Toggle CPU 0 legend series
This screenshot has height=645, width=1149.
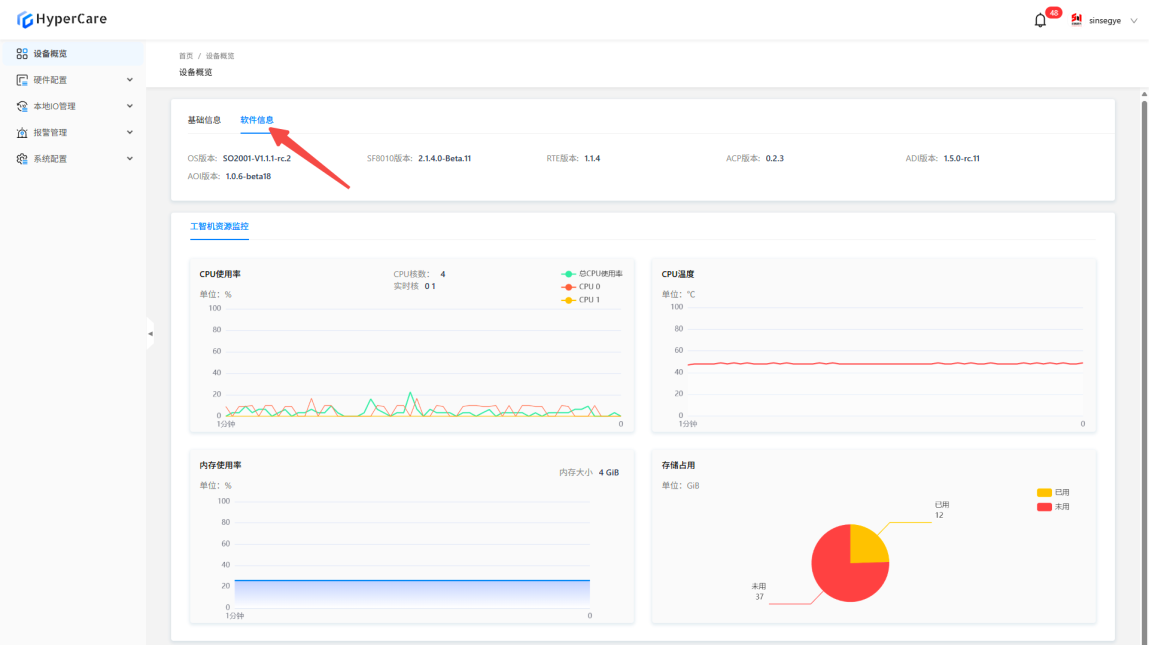[x=569, y=287]
